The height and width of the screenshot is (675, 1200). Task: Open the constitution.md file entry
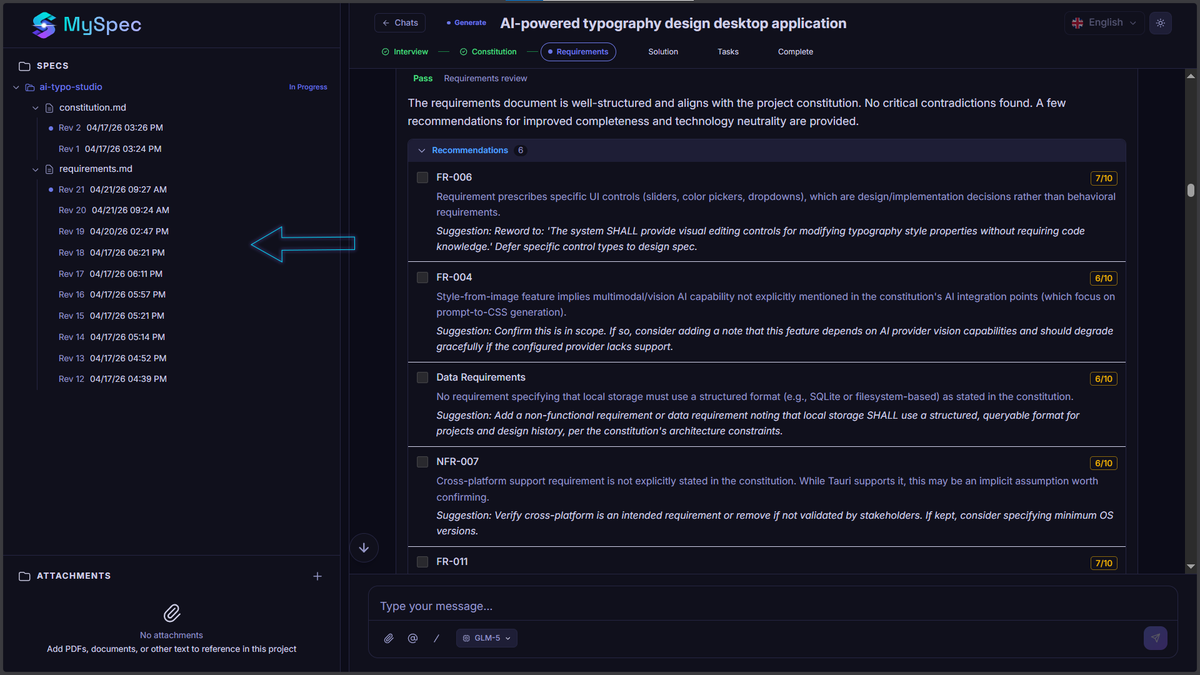pyautogui.click(x=93, y=107)
